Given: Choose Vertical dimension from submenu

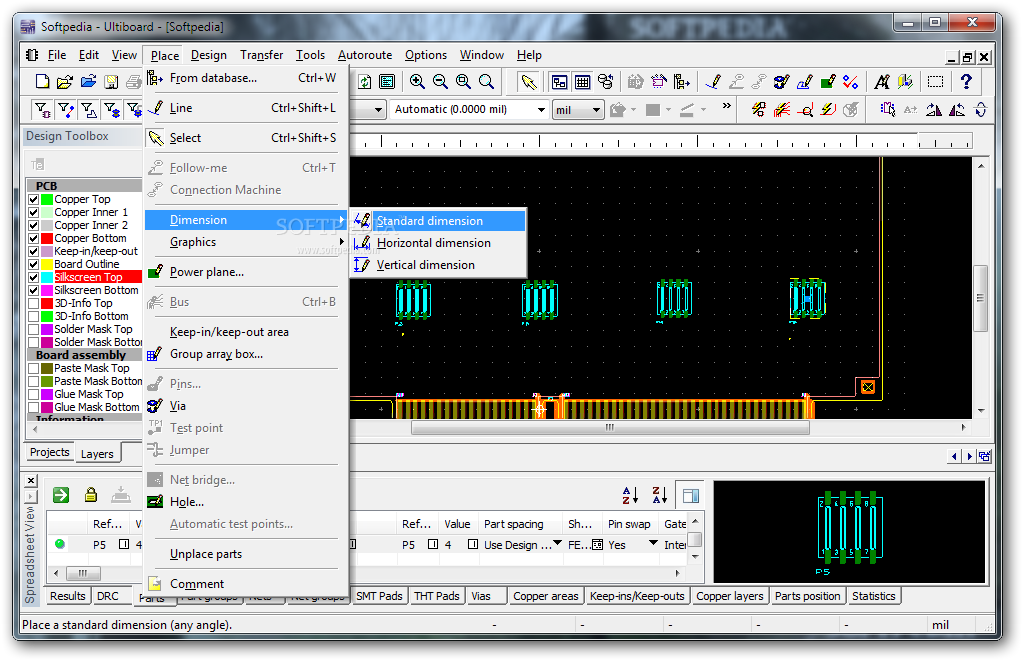Looking at the screenshot, I should (x=438, y=265).
